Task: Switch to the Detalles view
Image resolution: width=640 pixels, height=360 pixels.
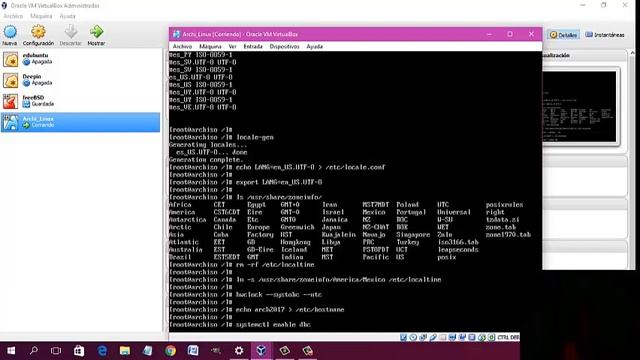Action: [x=563, y=35]
